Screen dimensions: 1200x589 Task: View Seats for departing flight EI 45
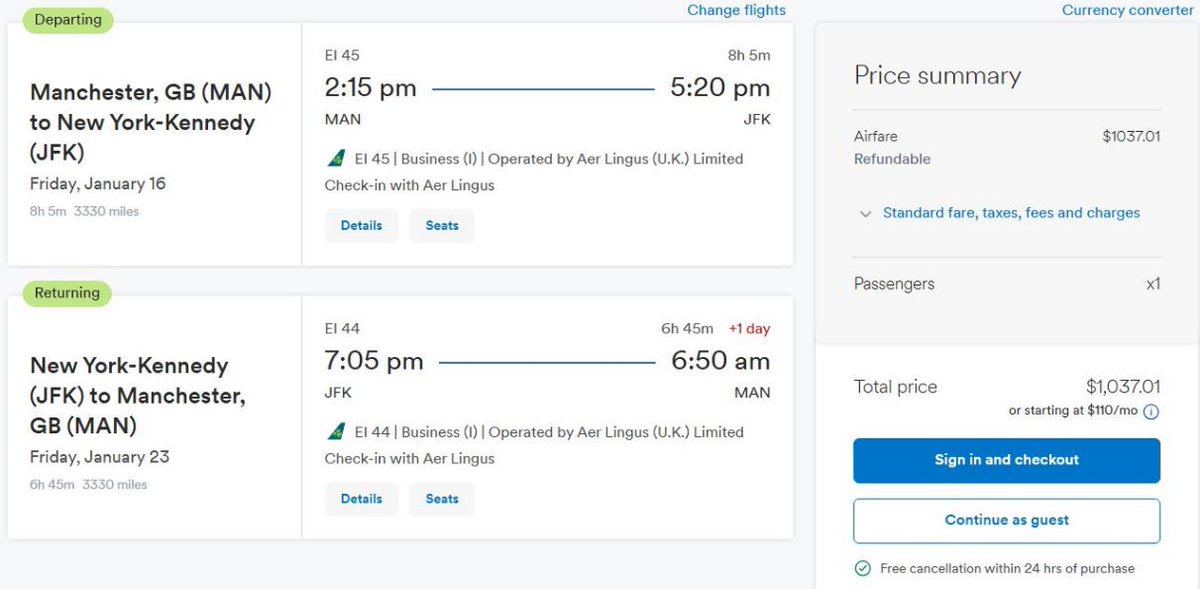pos(442,226)
